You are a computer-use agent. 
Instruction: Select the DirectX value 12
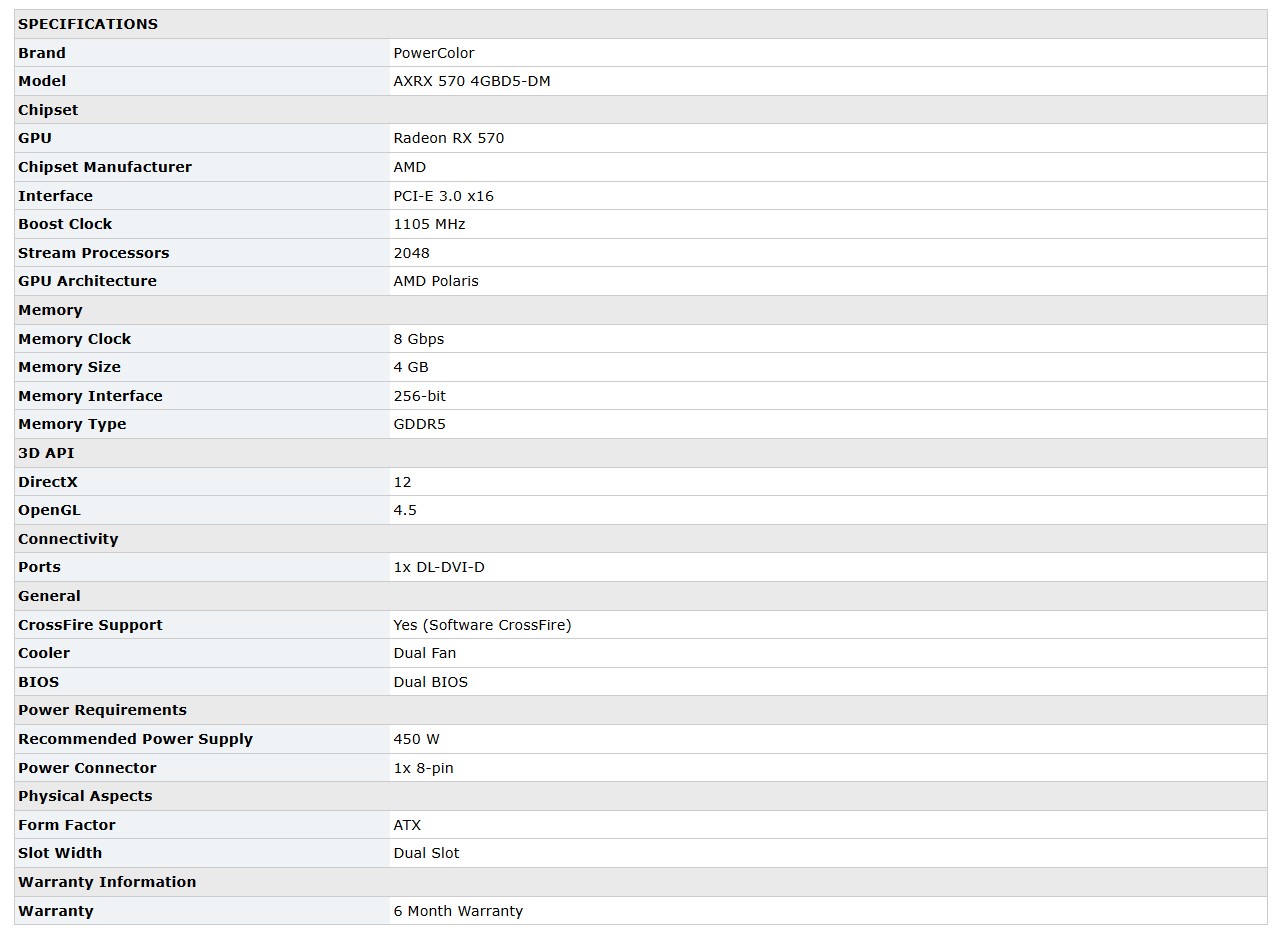tap(403, 482)
